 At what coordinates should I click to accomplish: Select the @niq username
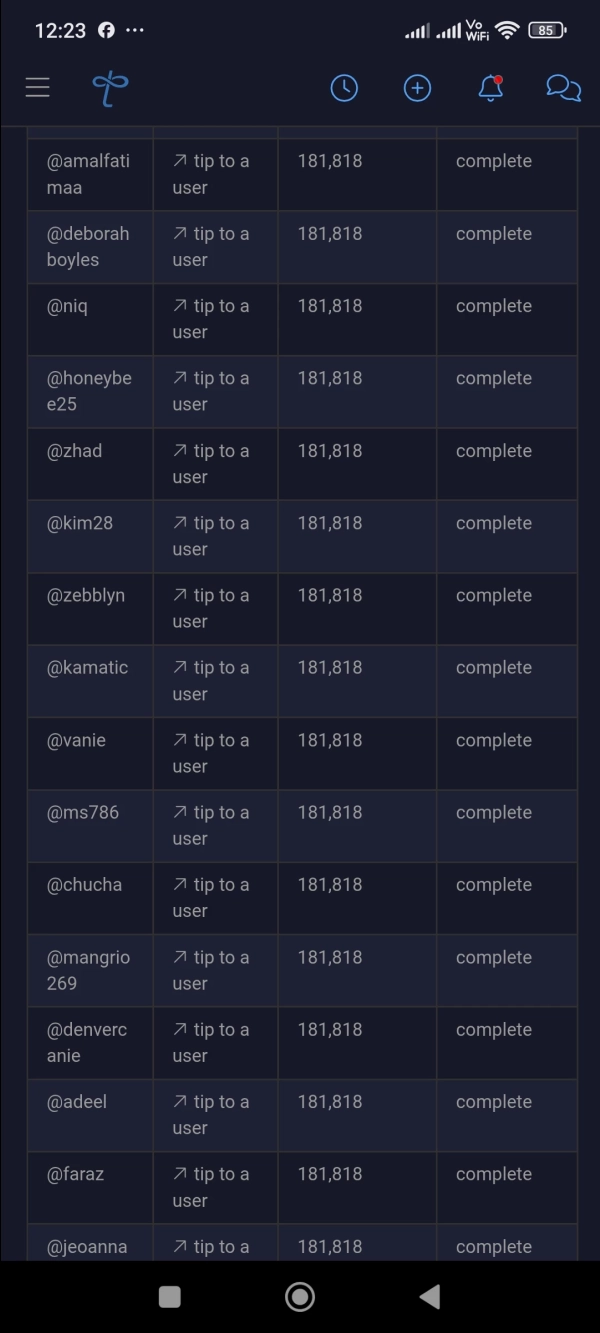[x=67, y=306]
